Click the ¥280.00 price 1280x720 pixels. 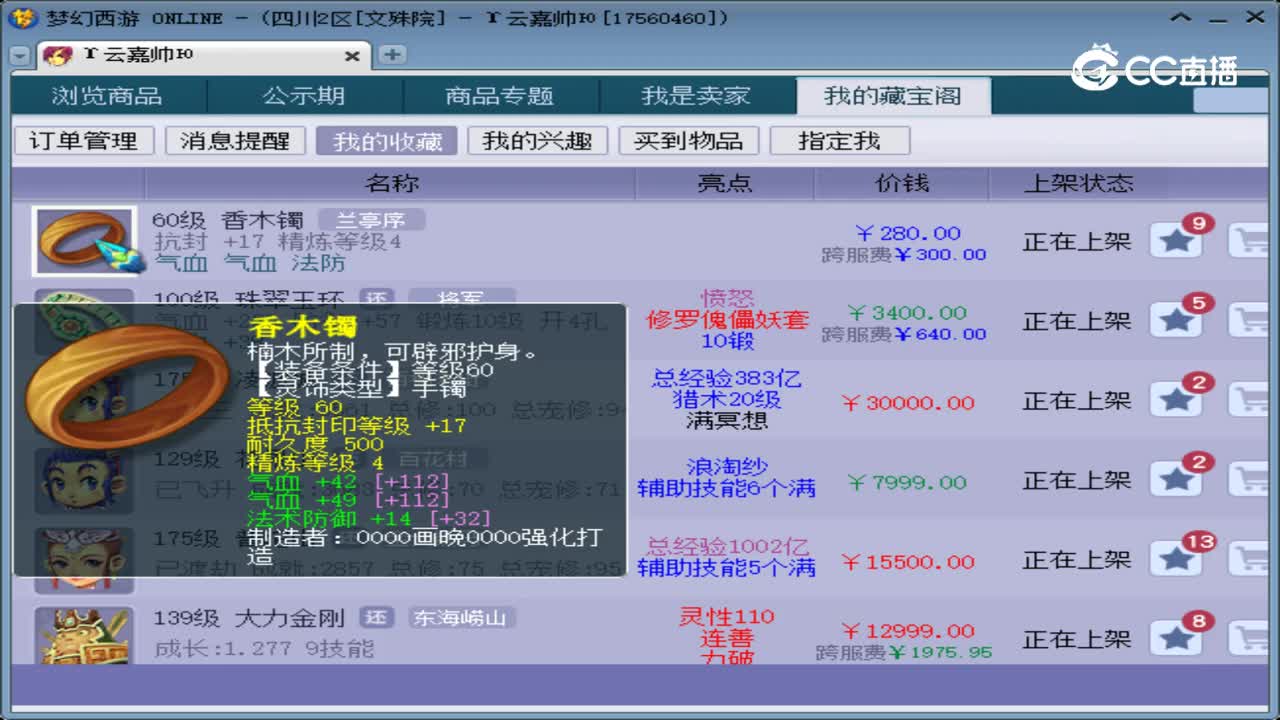click(908, 233)
